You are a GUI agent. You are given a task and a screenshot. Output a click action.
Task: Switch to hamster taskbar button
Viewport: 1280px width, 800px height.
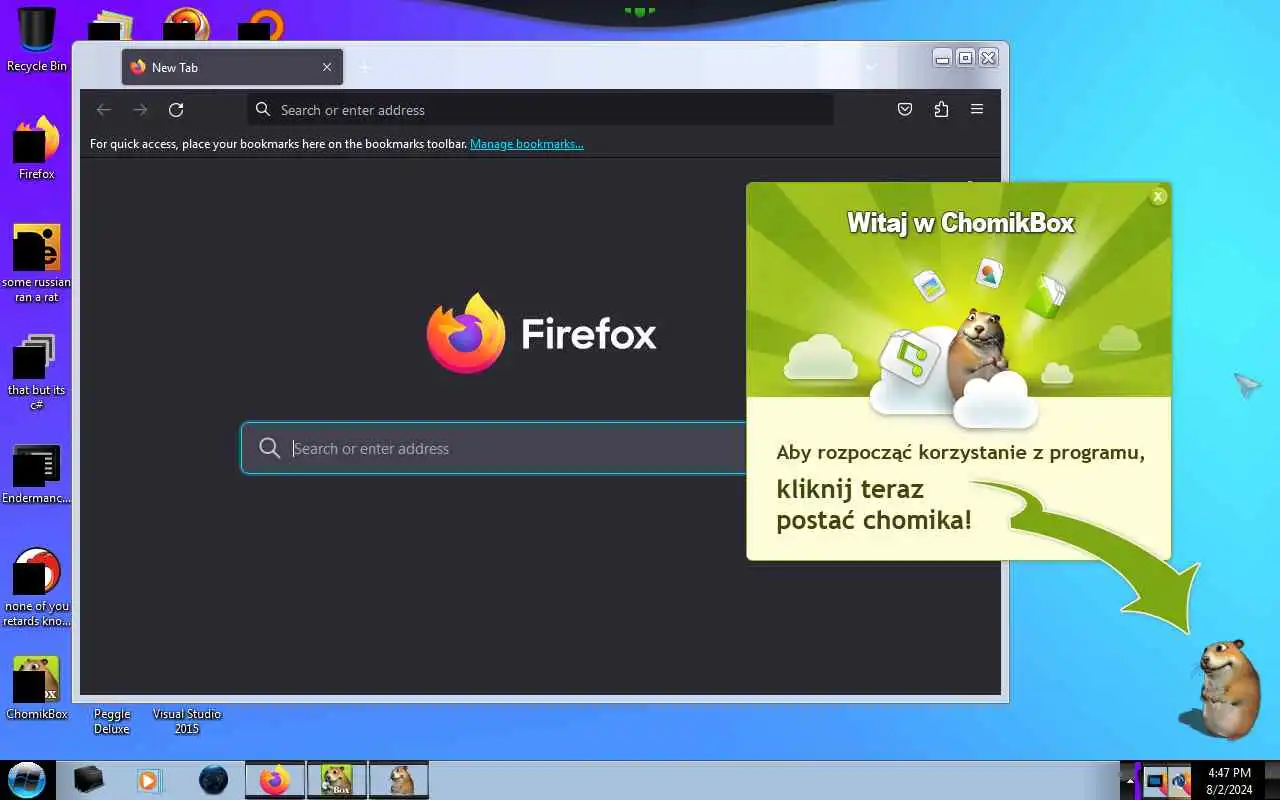399,780
